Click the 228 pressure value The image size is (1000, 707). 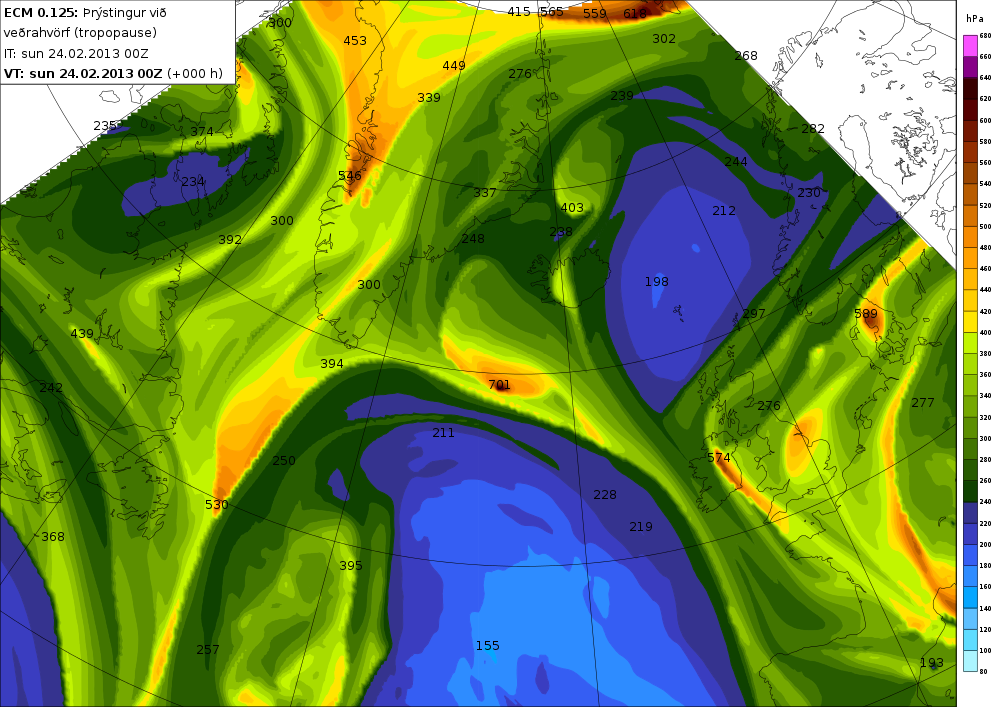pos(605,494)
